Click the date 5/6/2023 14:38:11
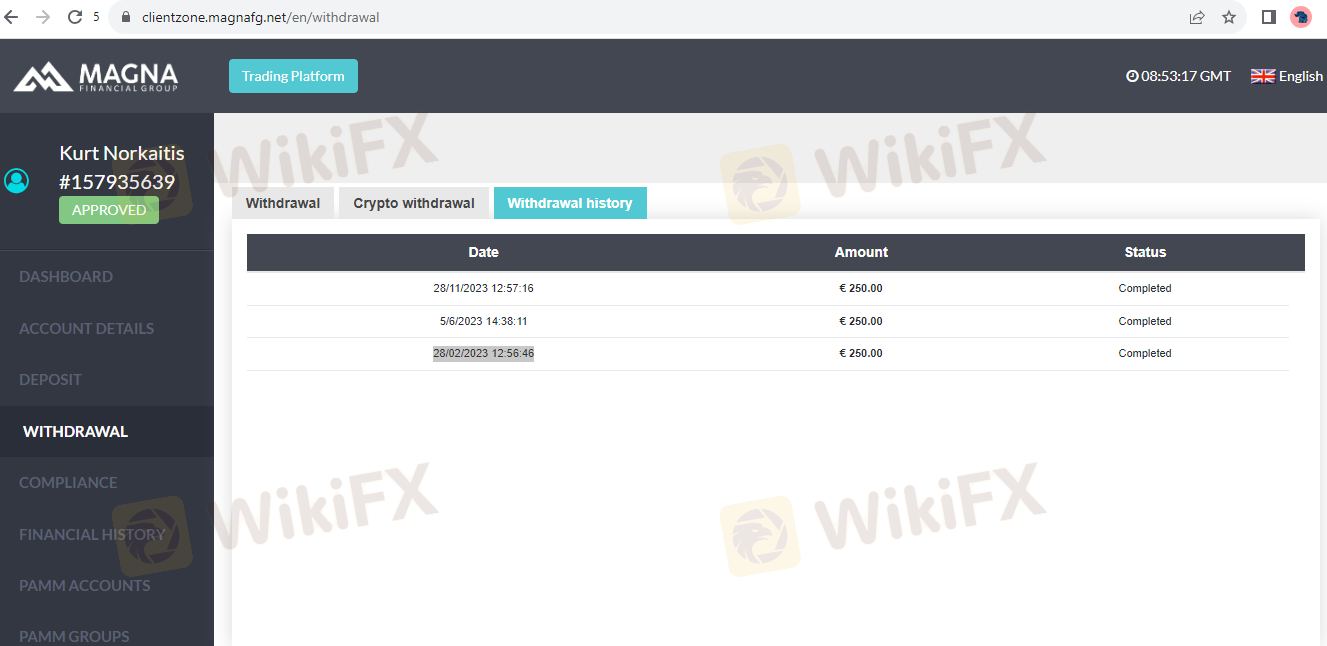This screenshot has height=646, width=1327. [x=483, y=321]
